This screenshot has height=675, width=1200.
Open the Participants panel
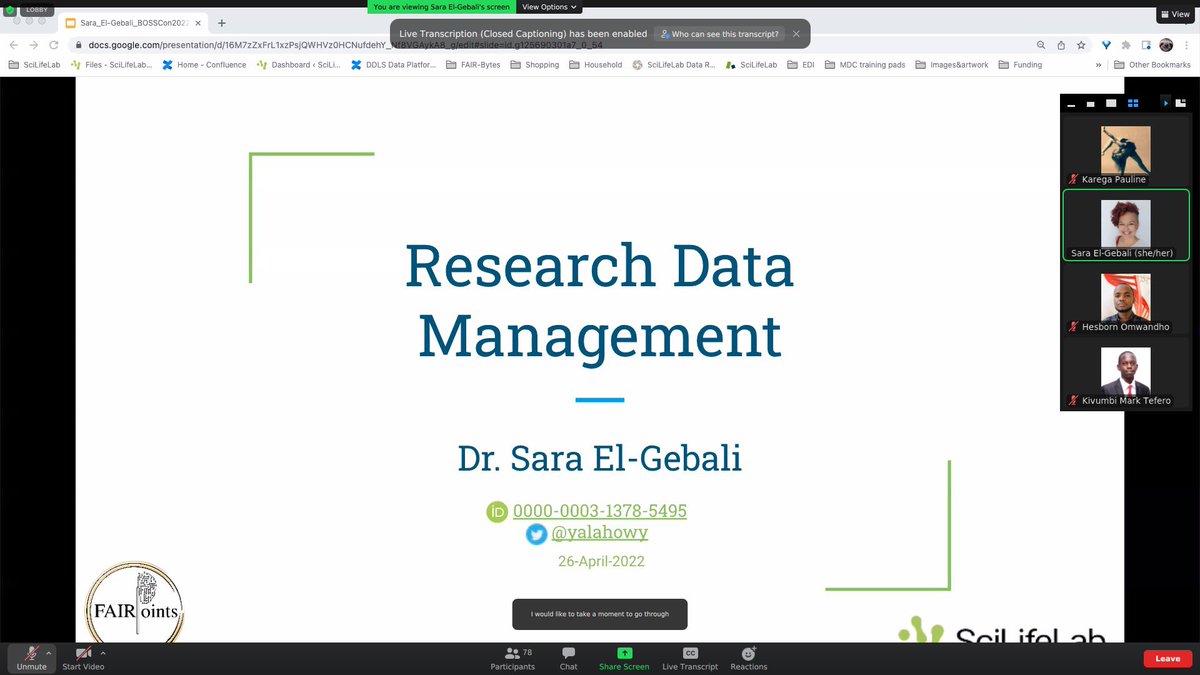(x=513, y=658)
